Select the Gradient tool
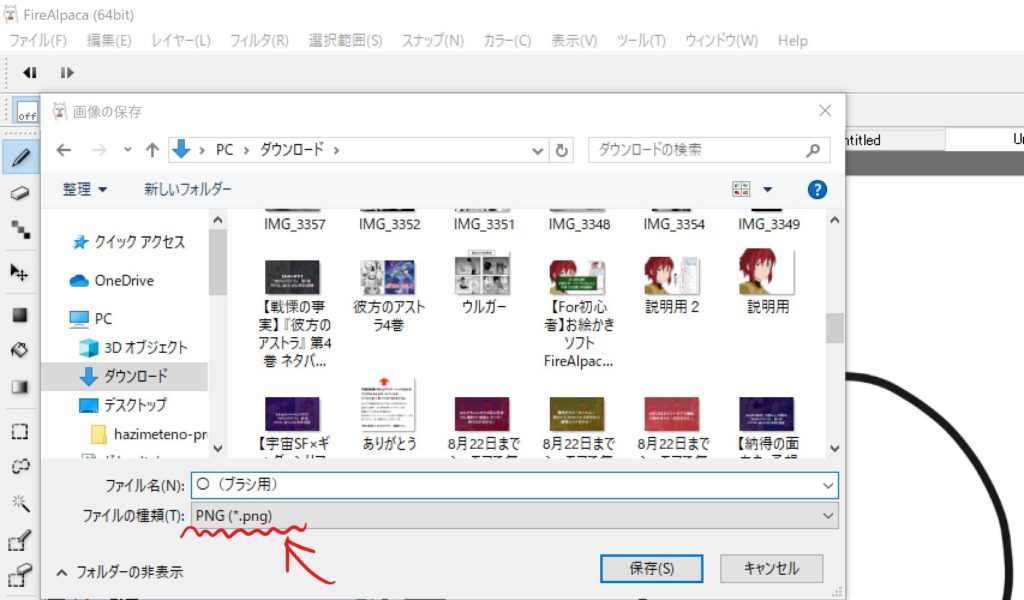Viewport: 1024px width, 600px height. (x=20, y=388)
